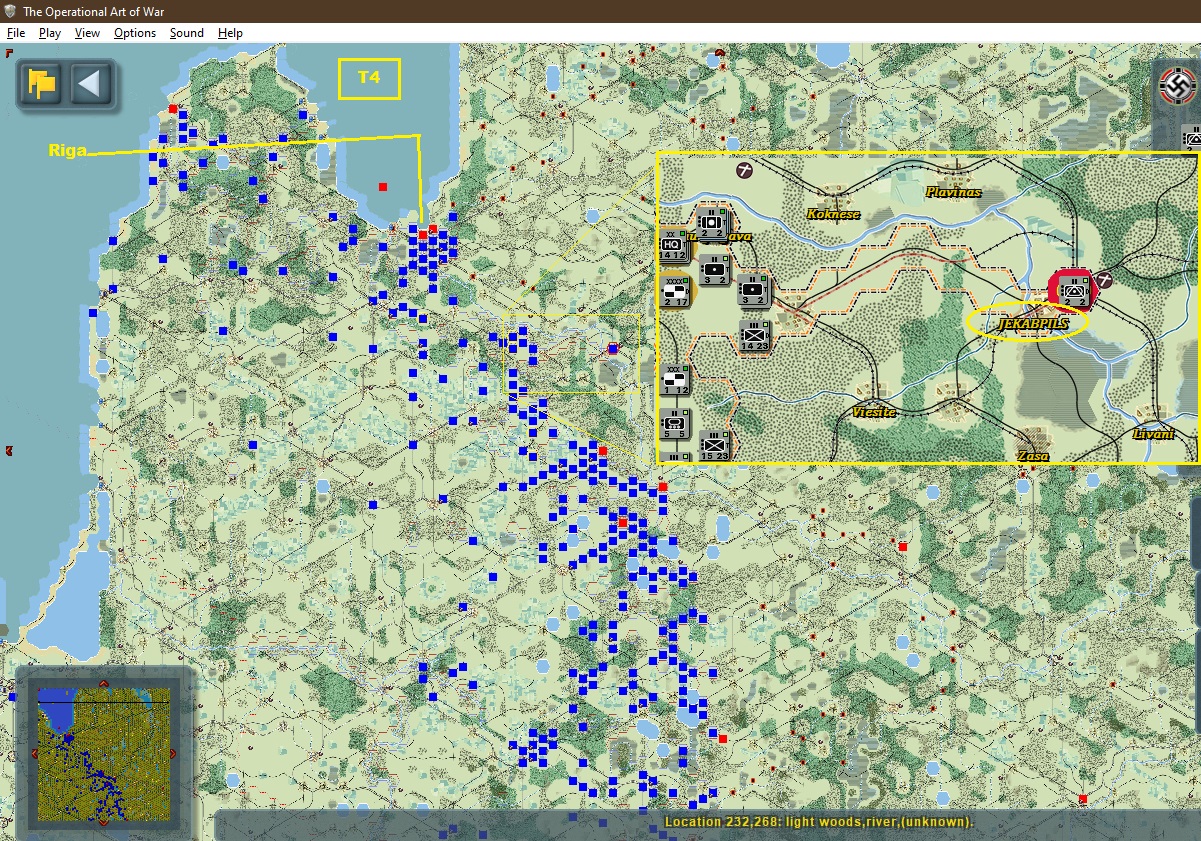Select red marker at northern peninsula tip
Screen dimensions: 1201x841
[173, 109]
